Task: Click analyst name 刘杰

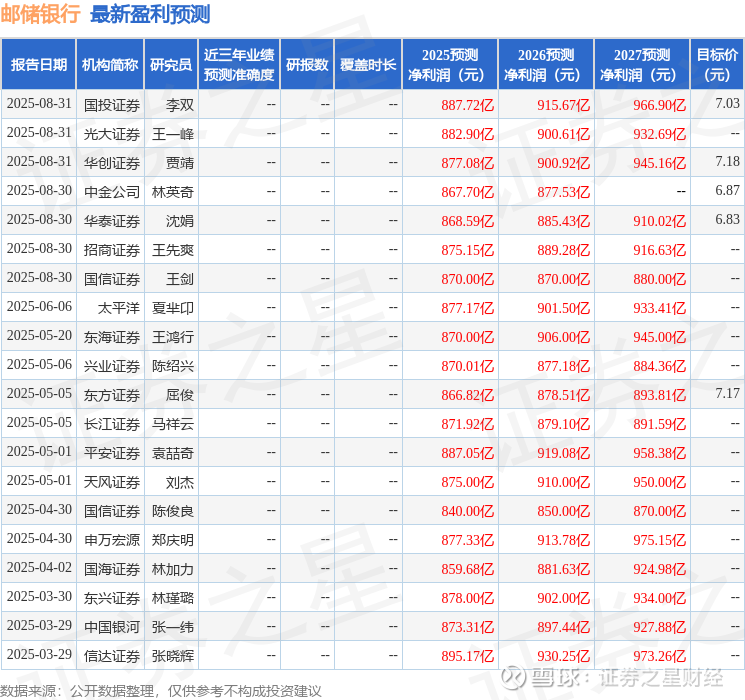Action: tap(180, 482)
